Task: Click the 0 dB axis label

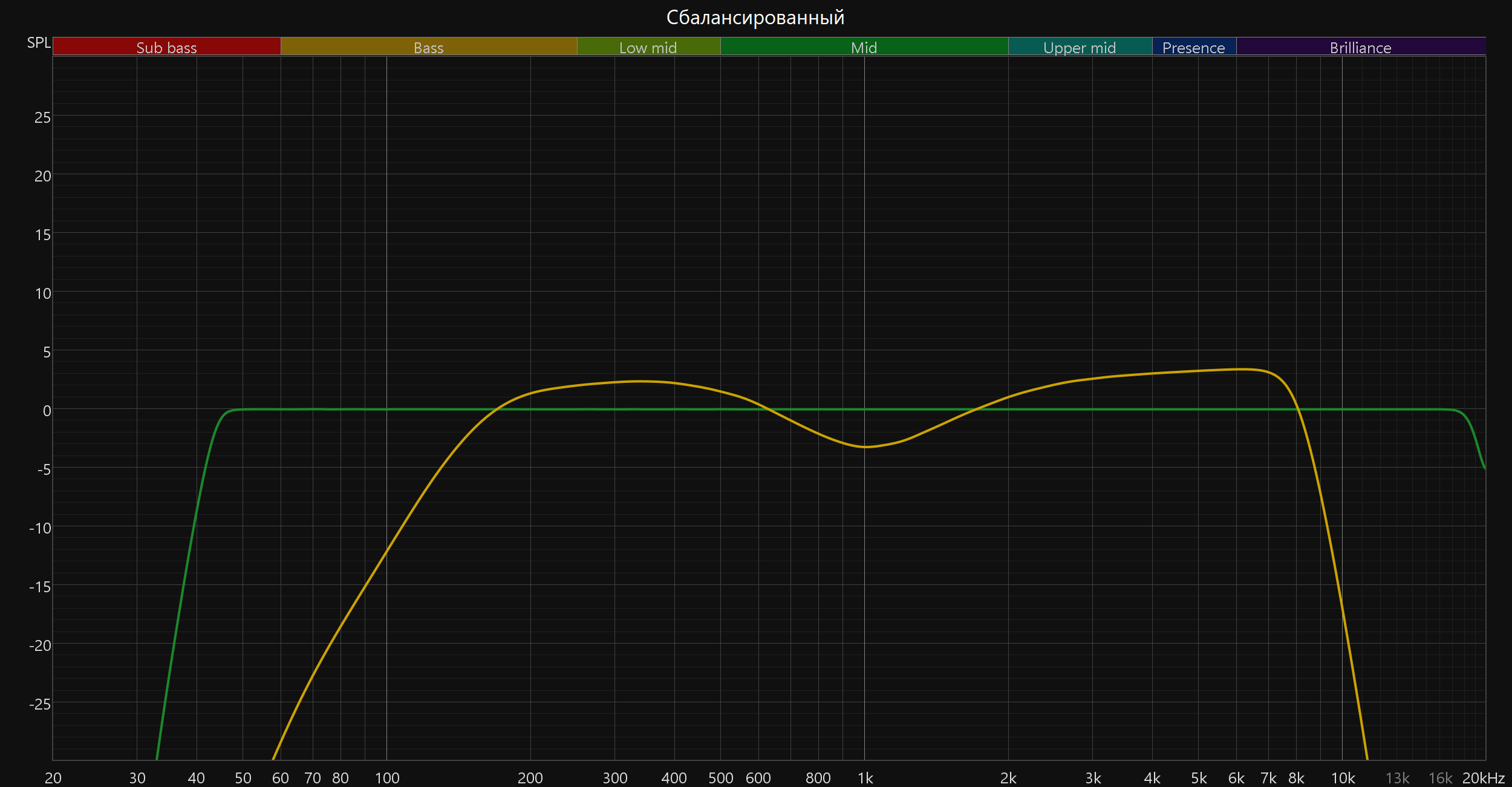Action: click(47, 411)
